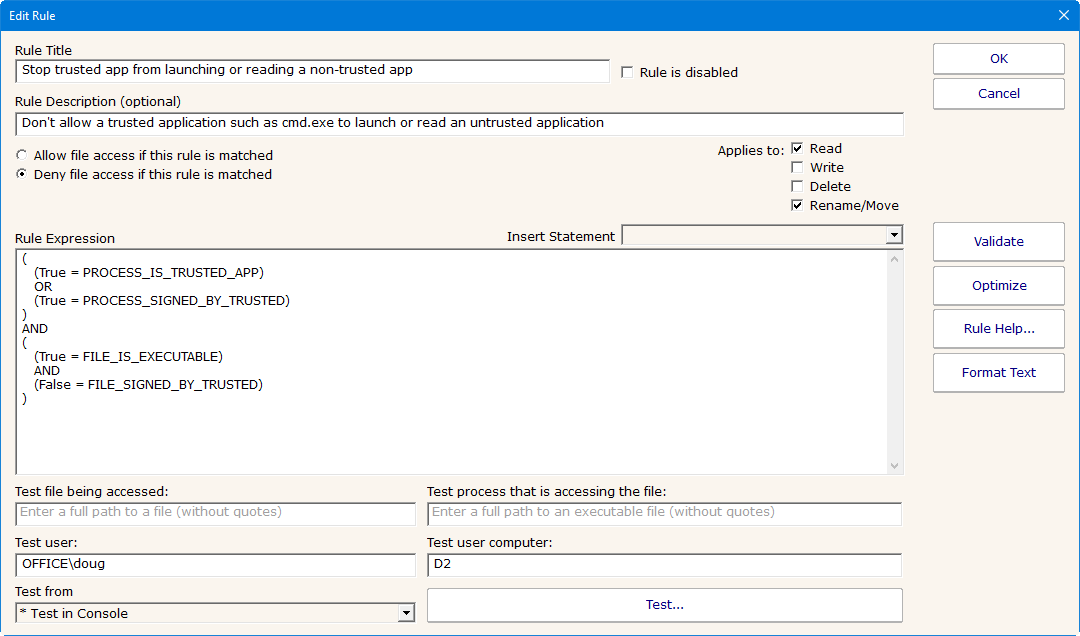
Task: Select 'Allow file access if this rule is matched'
Action: [22, 156]
